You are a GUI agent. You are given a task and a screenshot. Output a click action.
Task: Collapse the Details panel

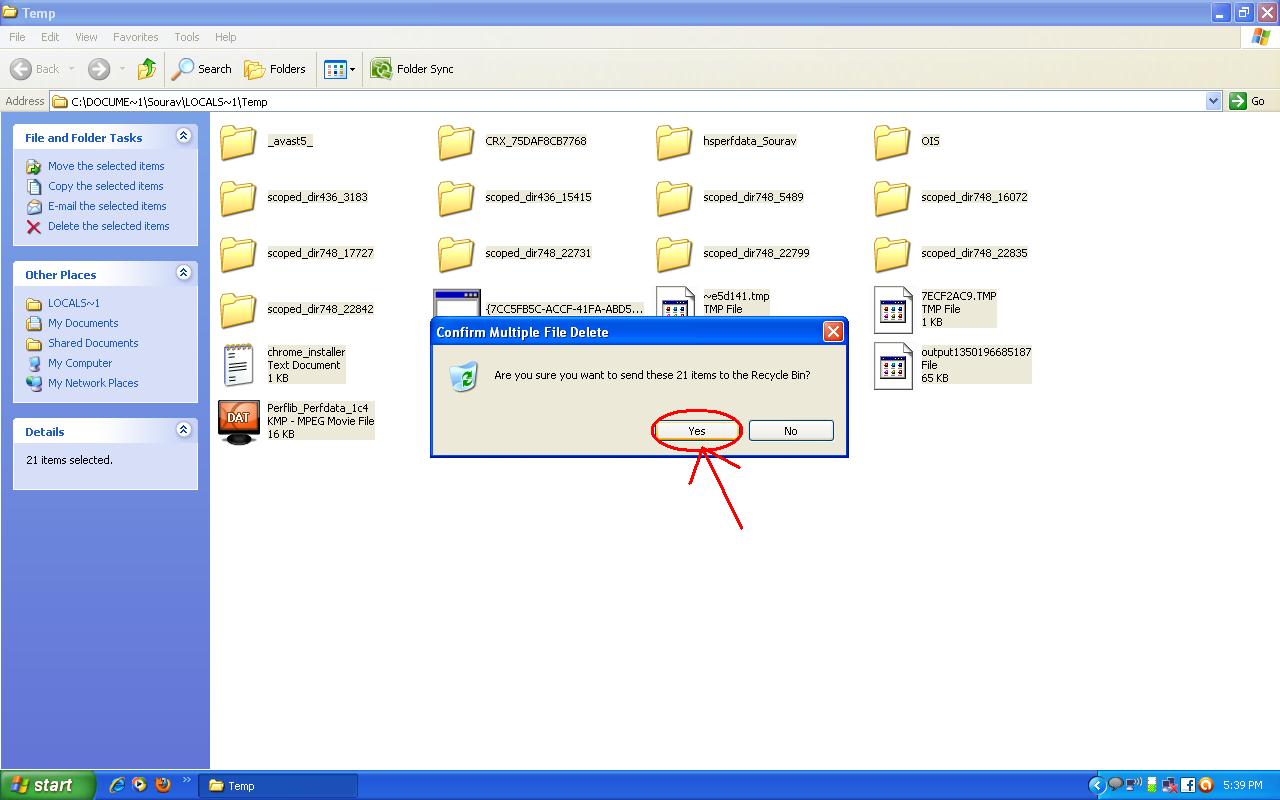(x=183, y=430)
